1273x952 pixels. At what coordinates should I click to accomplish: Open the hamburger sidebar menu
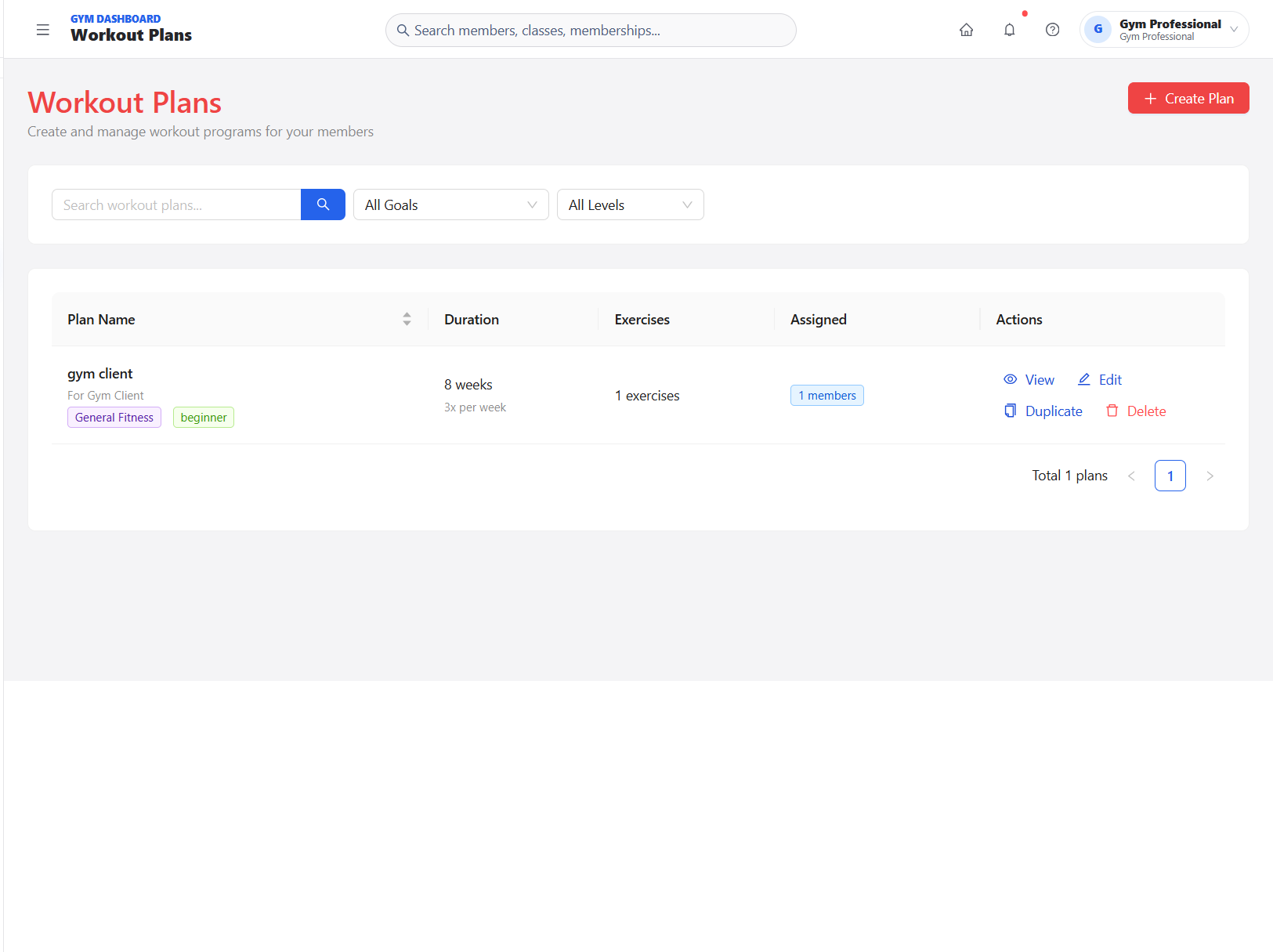coord(43,30)
